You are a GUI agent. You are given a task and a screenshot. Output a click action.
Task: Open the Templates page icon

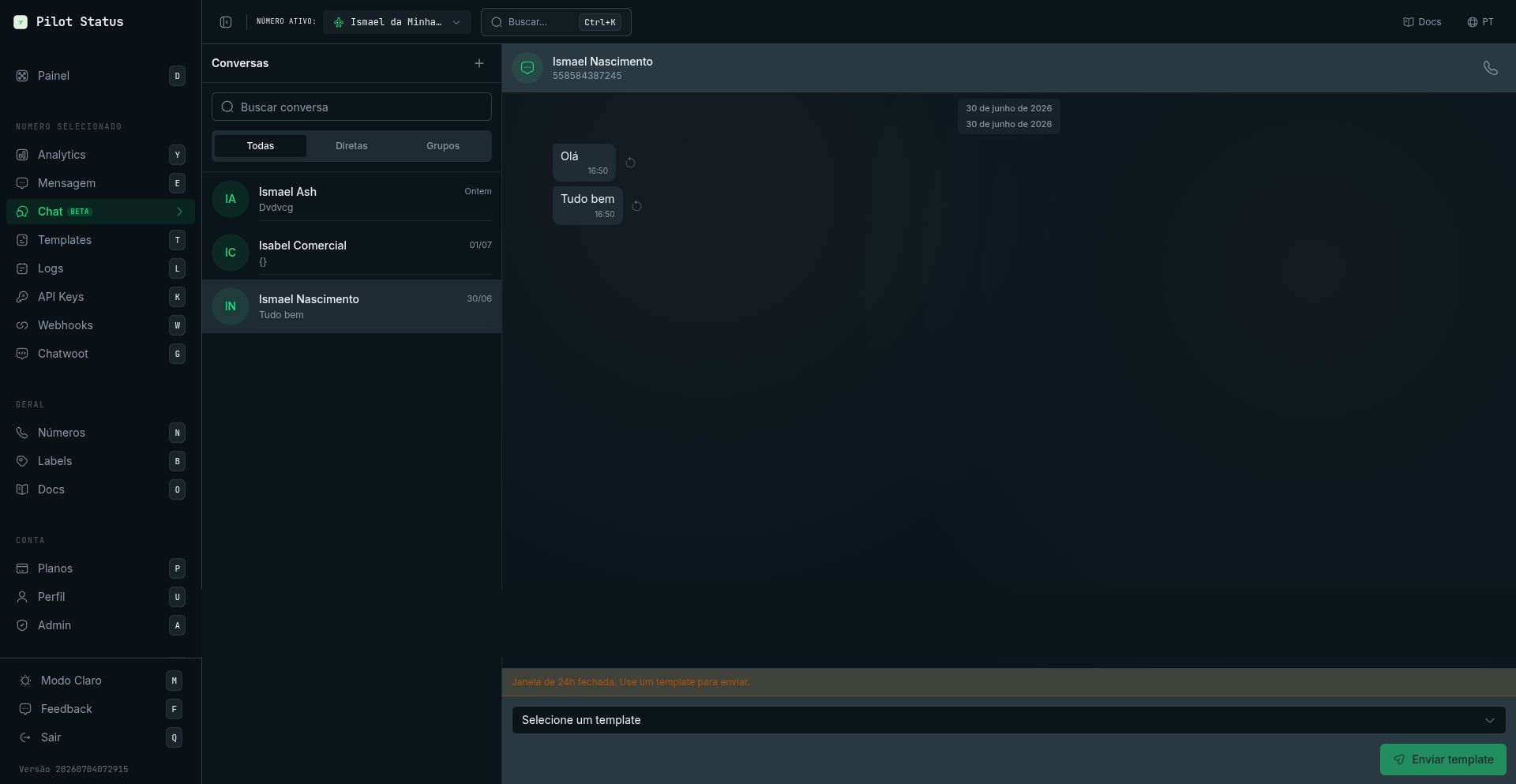[22, 240]
